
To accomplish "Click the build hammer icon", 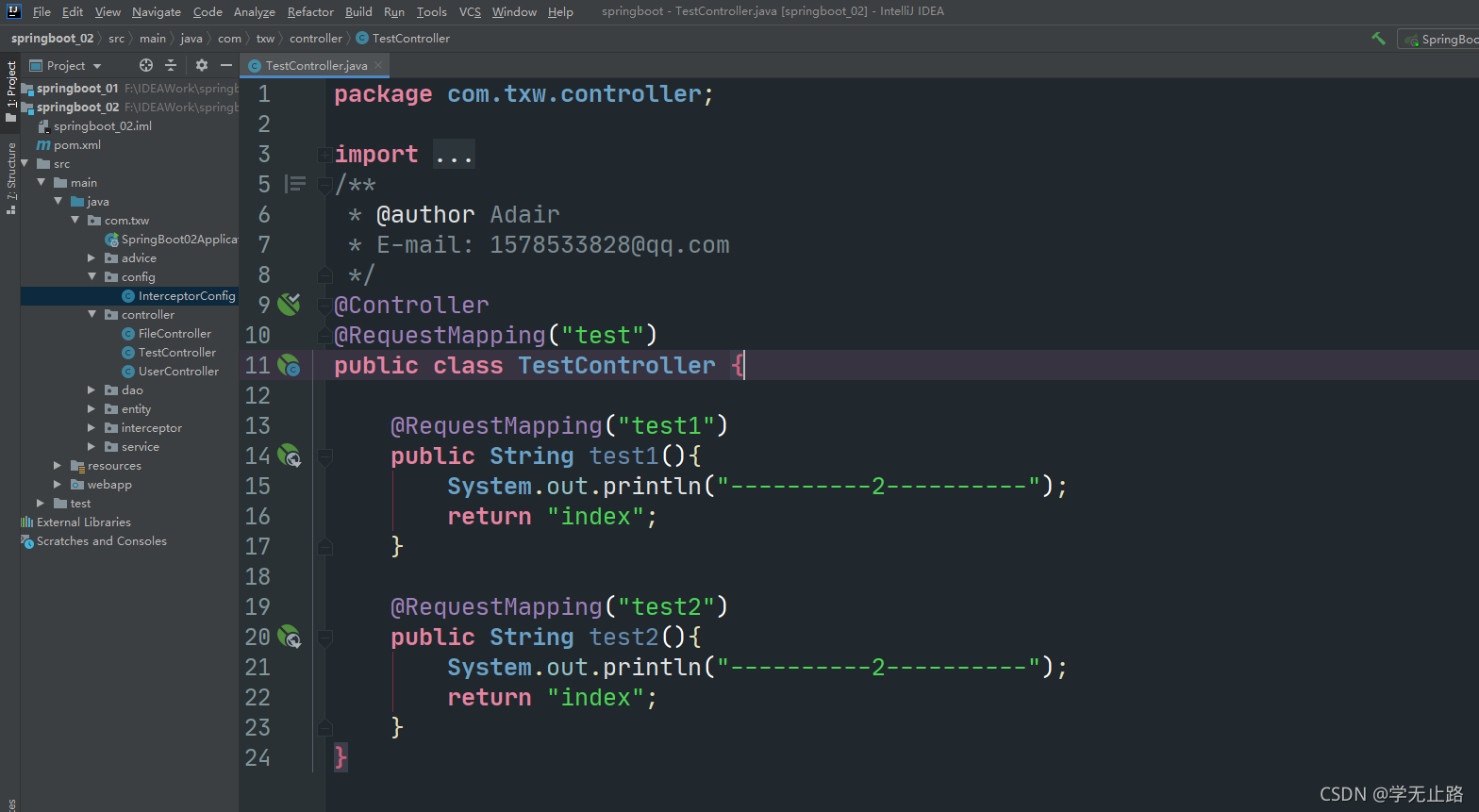I will (x=1378, y=39).
